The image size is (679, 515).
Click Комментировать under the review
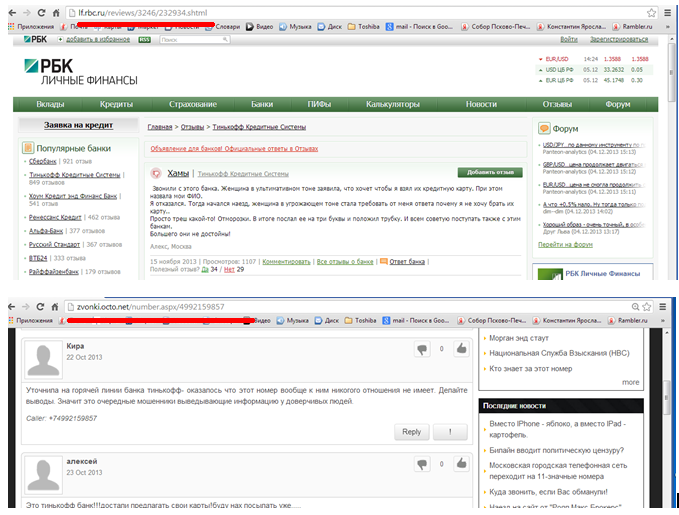pyautogui.click(x=286, y=262)
